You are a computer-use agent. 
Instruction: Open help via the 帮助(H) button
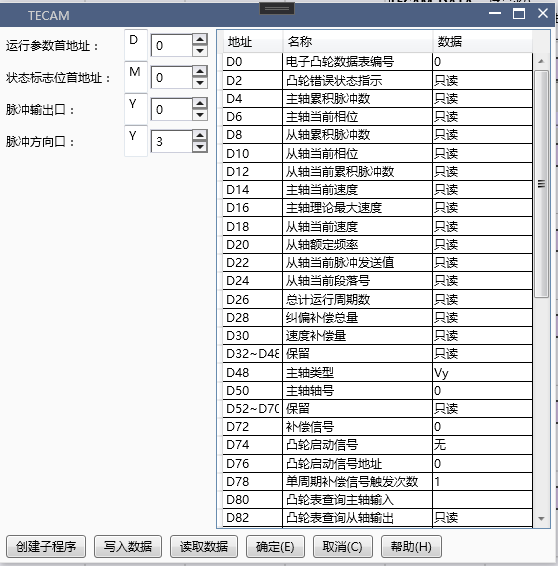411,547
